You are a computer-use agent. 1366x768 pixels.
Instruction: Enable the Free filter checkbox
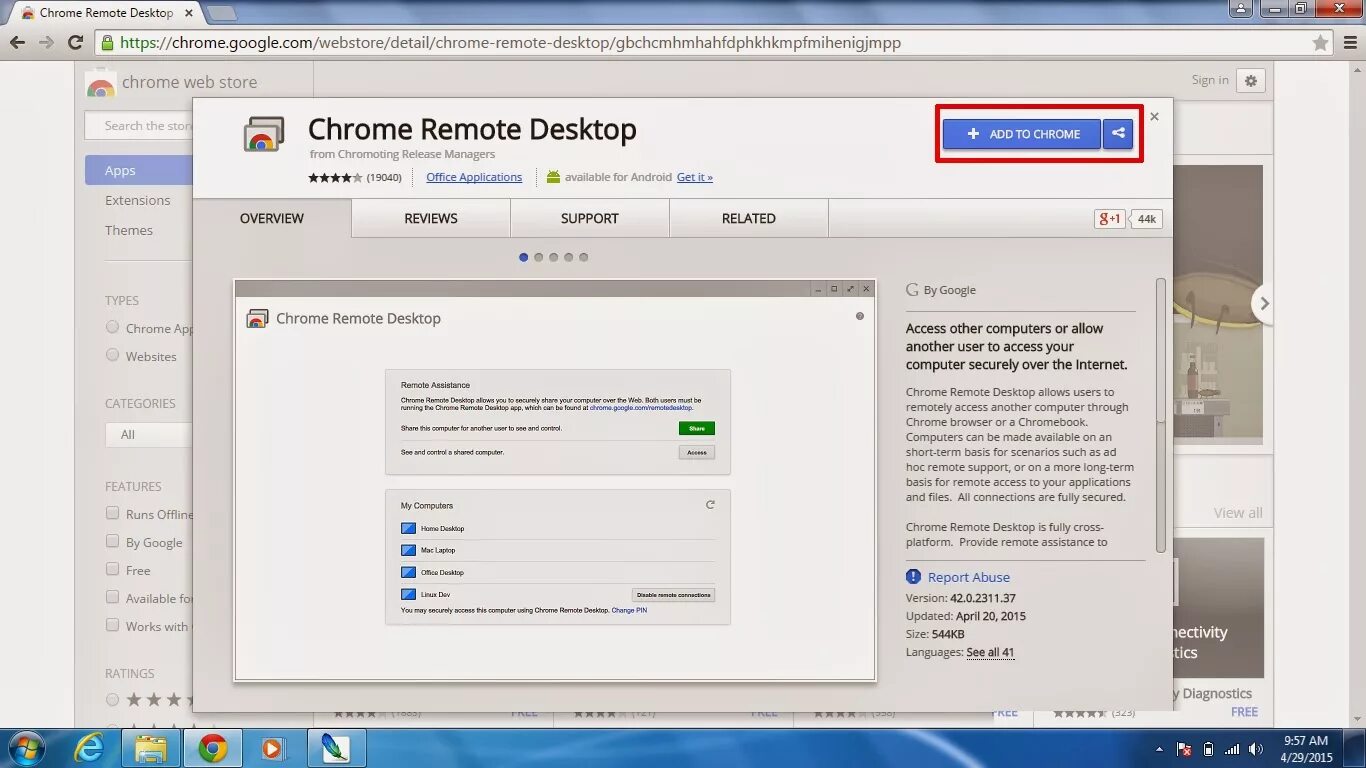point(112,569)
